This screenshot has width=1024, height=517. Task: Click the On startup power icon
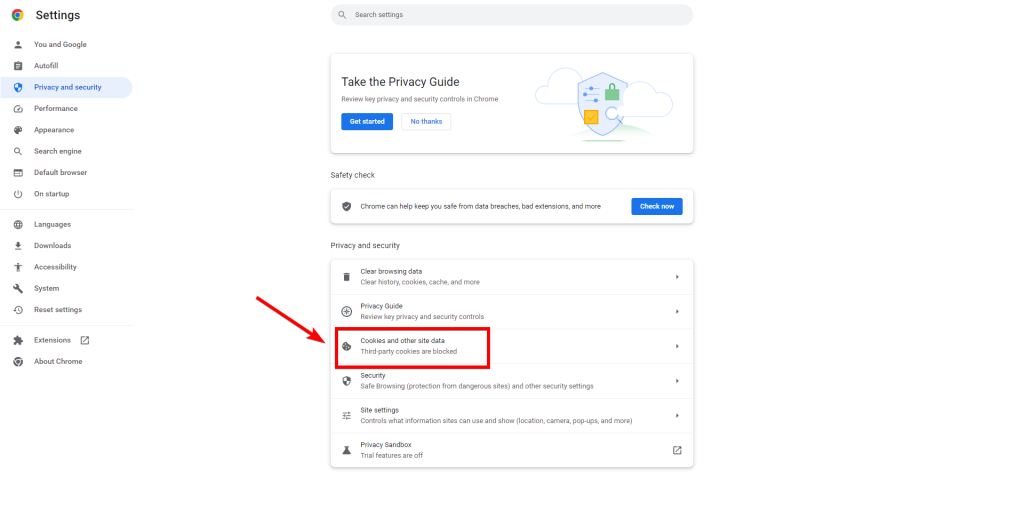(x=18, y=194)
